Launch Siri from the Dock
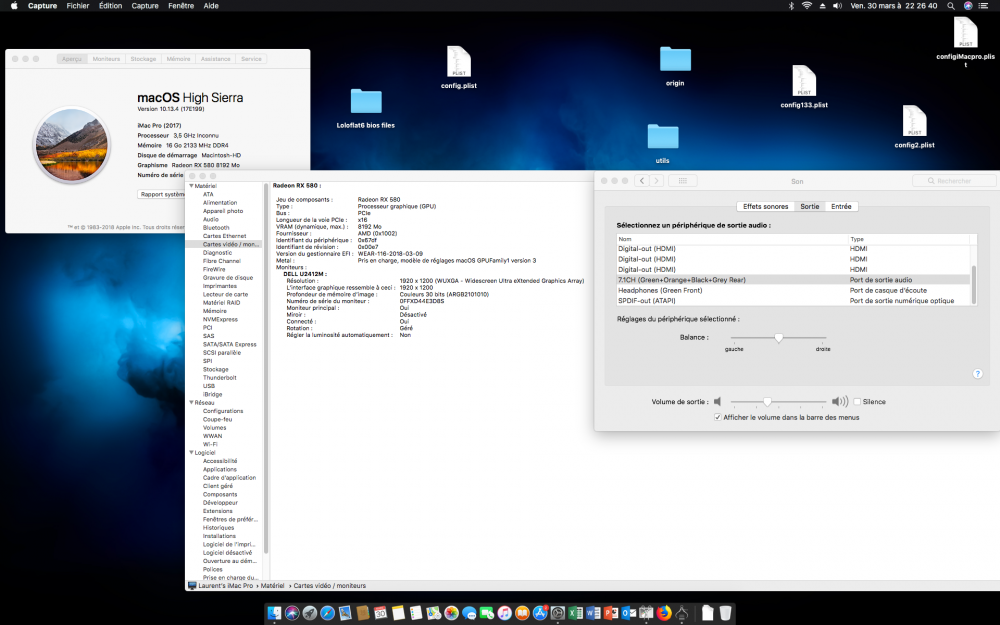Screen dimensions: 1000x625 [x=292, y=613]
